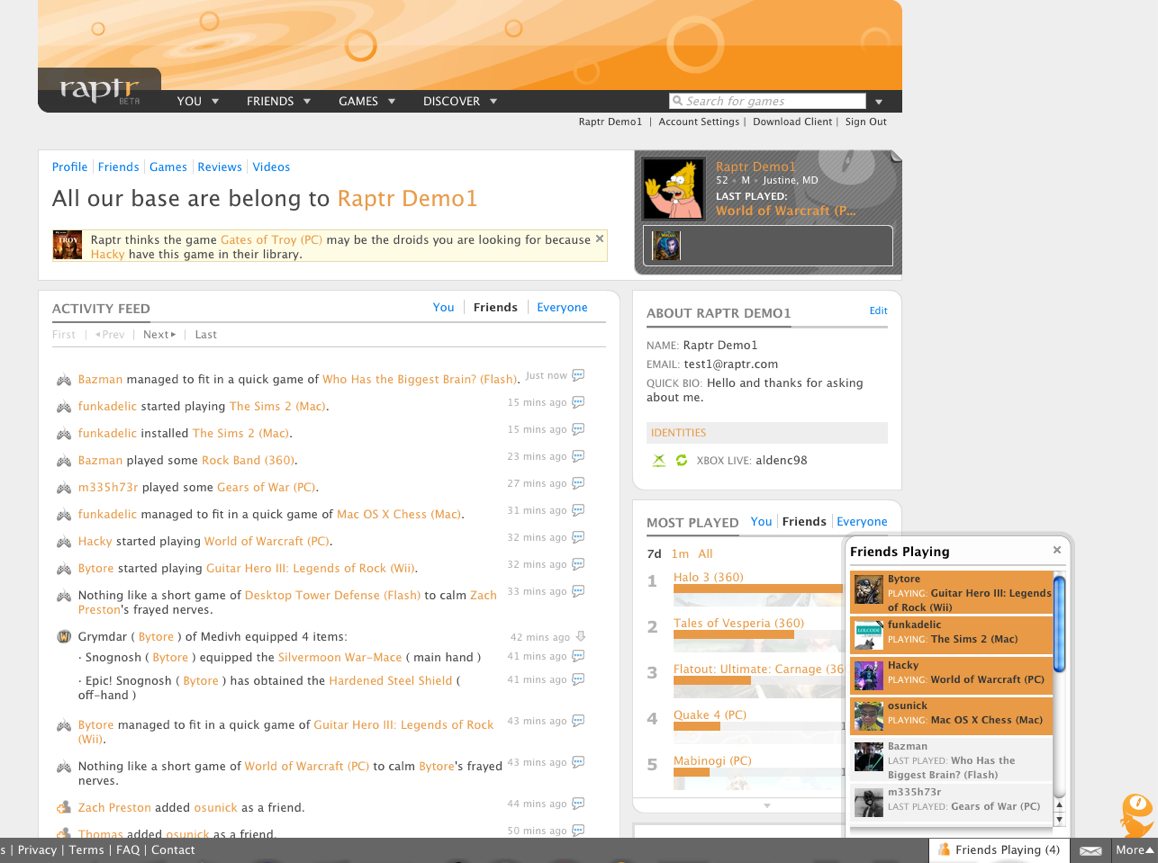
Task: Click the Download Client link
Action: 792,122
